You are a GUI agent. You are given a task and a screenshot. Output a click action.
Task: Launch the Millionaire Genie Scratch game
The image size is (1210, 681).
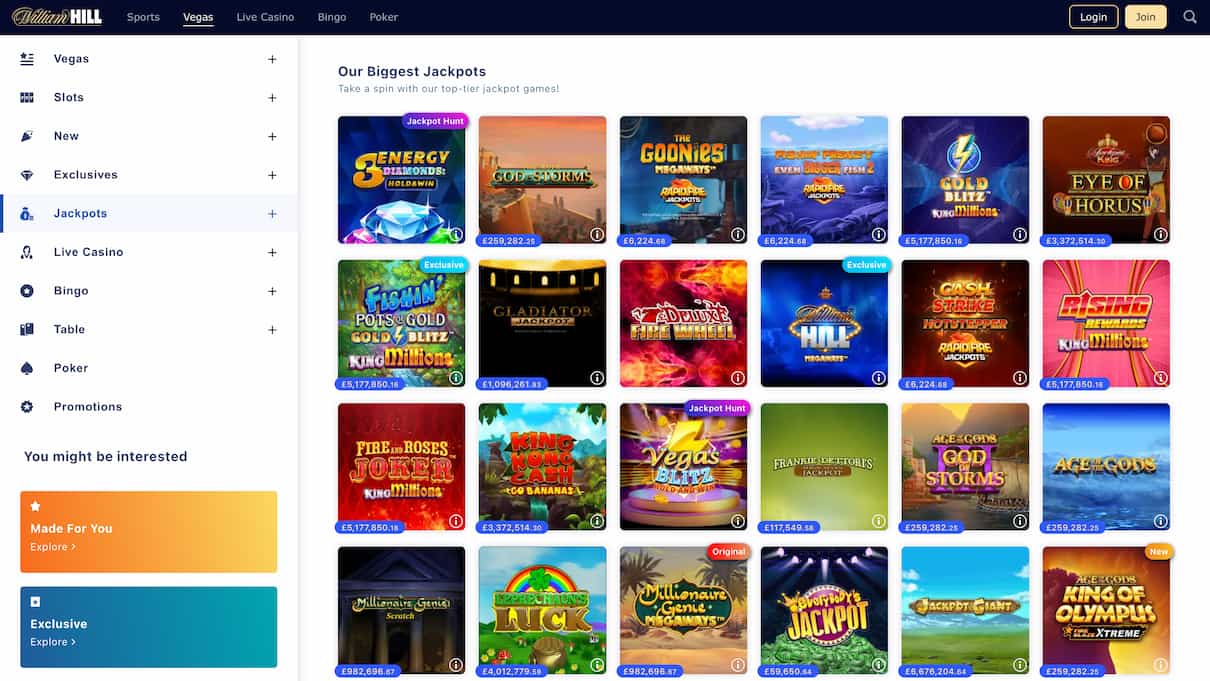tap(401, 611)
